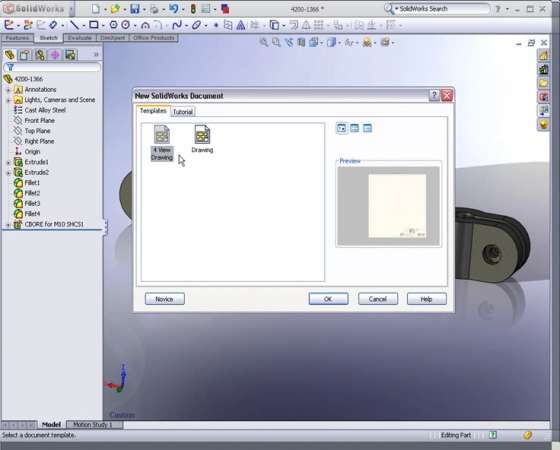Select Origin in the feature tree
Image resolution: width=560 pixels, height=450 pixels.
(32, 151)
